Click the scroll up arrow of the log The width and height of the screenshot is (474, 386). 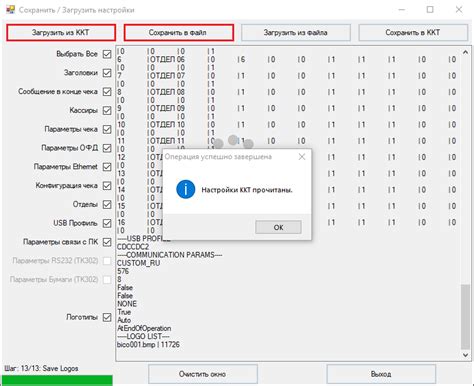click(466, 52)
